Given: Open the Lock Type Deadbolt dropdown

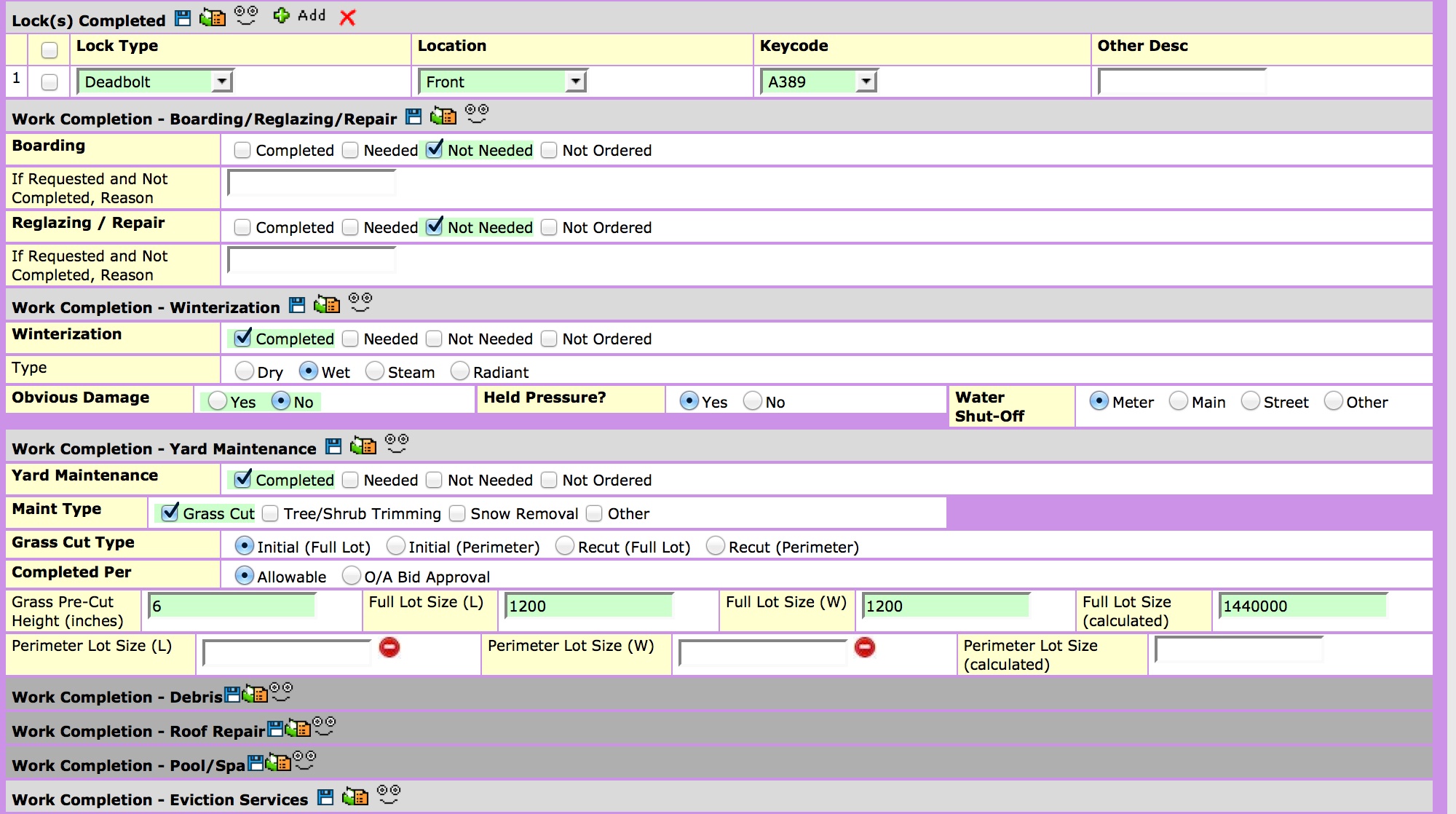Looking at the screenshot, I should click(222, 82).
